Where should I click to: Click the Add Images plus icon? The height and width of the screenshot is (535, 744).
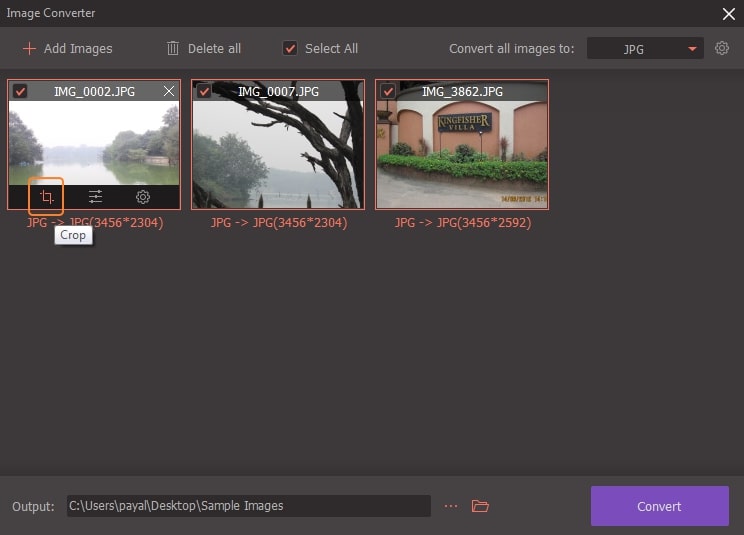coord(29,48)
